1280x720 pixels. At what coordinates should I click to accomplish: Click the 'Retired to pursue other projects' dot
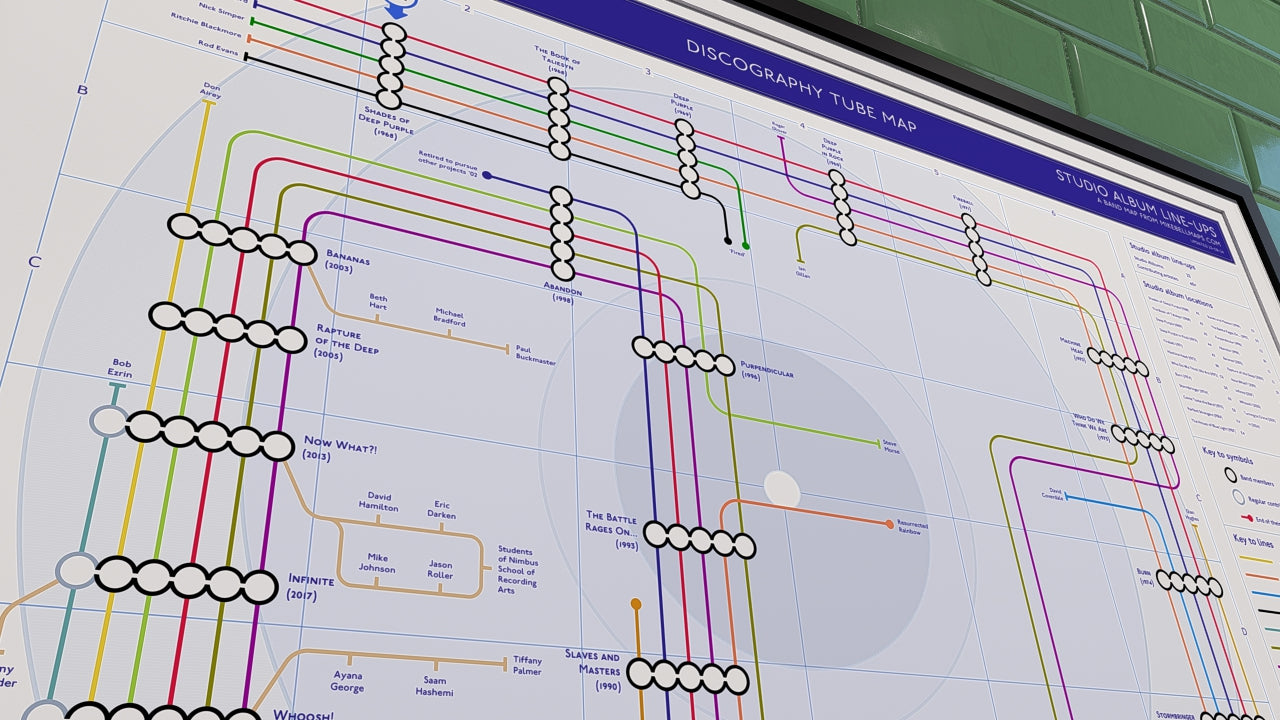point(487,174)
